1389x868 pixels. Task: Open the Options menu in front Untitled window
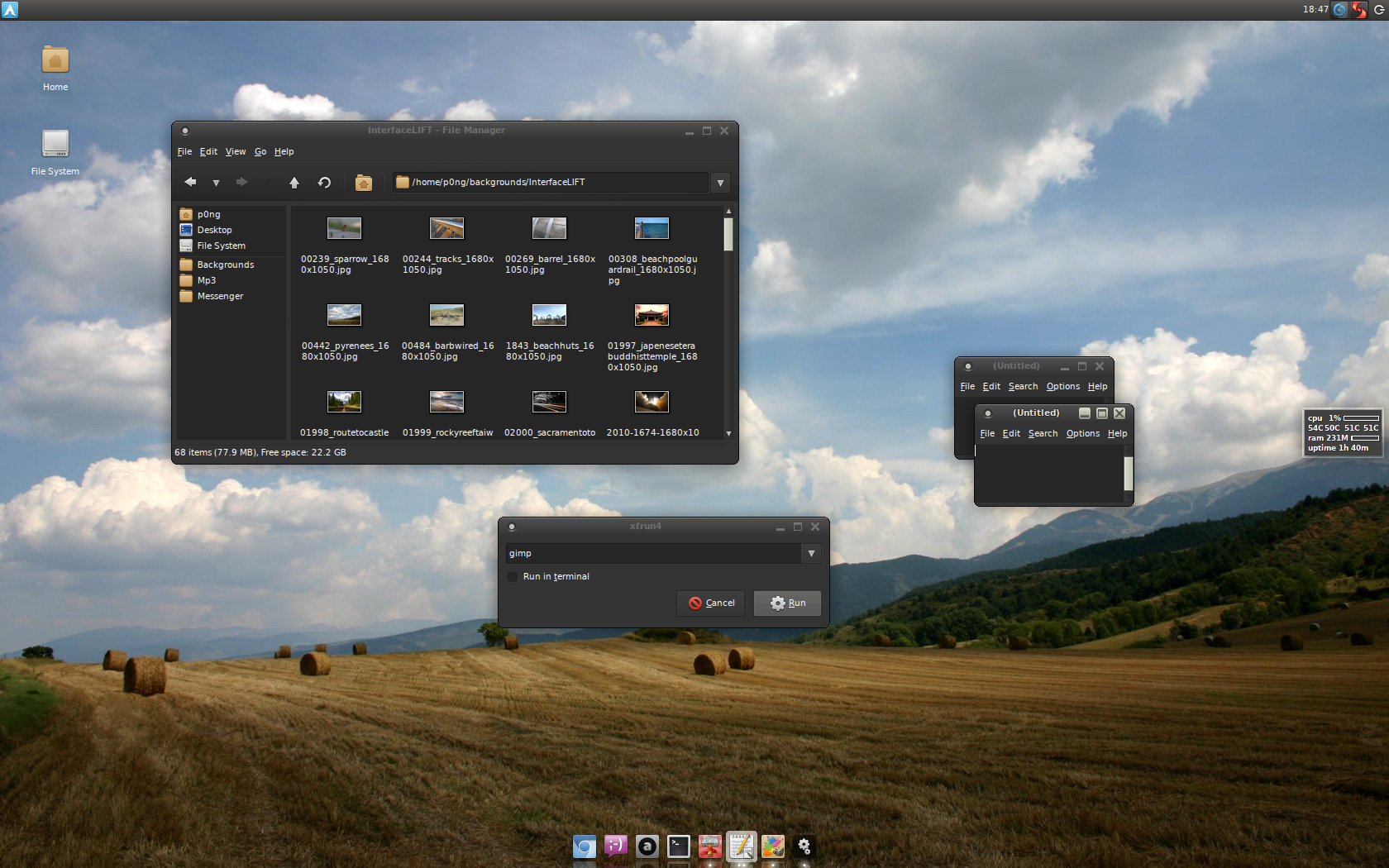tap(1082, 433)
